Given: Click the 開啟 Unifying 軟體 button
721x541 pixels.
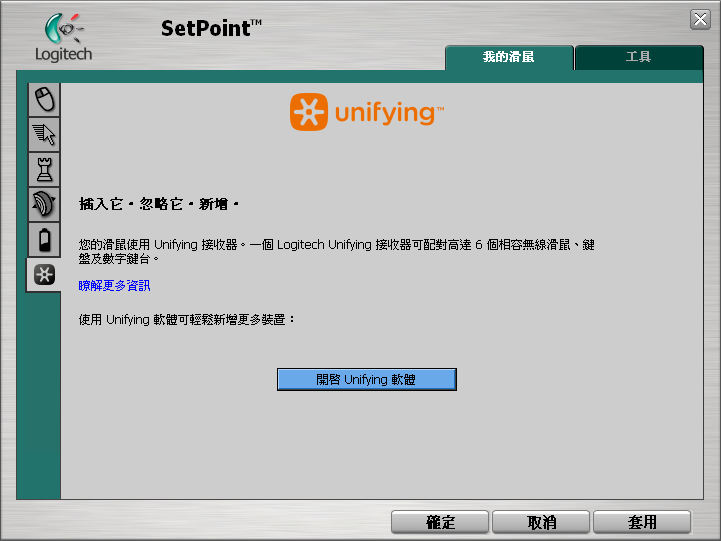Looking at the screenshot, I should tap(366, 380).
